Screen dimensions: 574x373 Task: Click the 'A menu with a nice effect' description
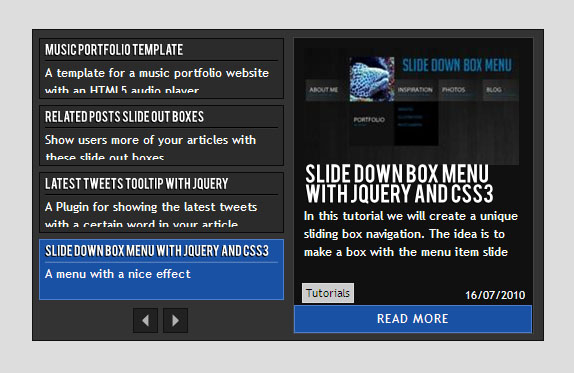[118, 274]
